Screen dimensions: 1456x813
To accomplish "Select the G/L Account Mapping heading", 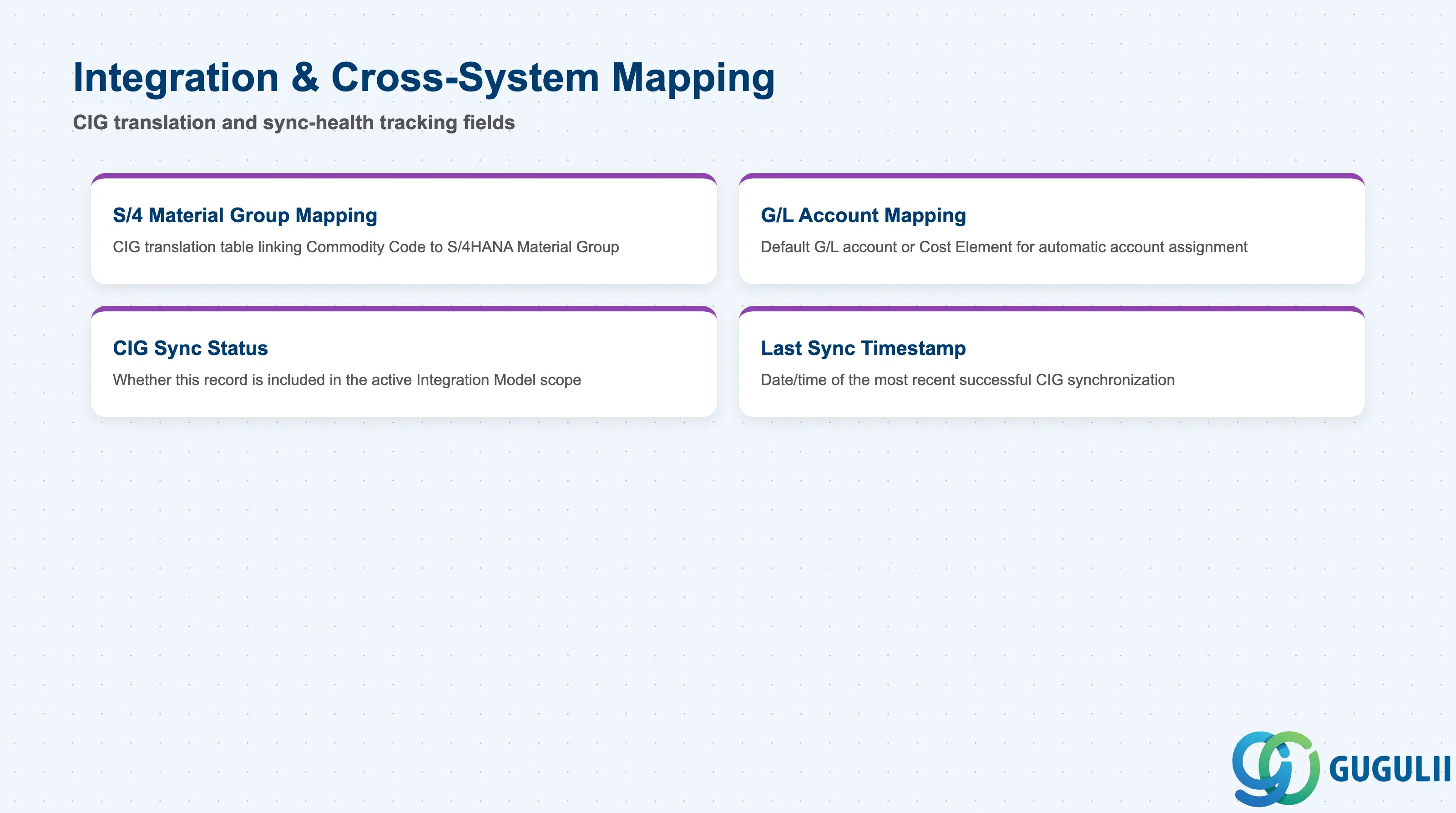I will (863, 215).
